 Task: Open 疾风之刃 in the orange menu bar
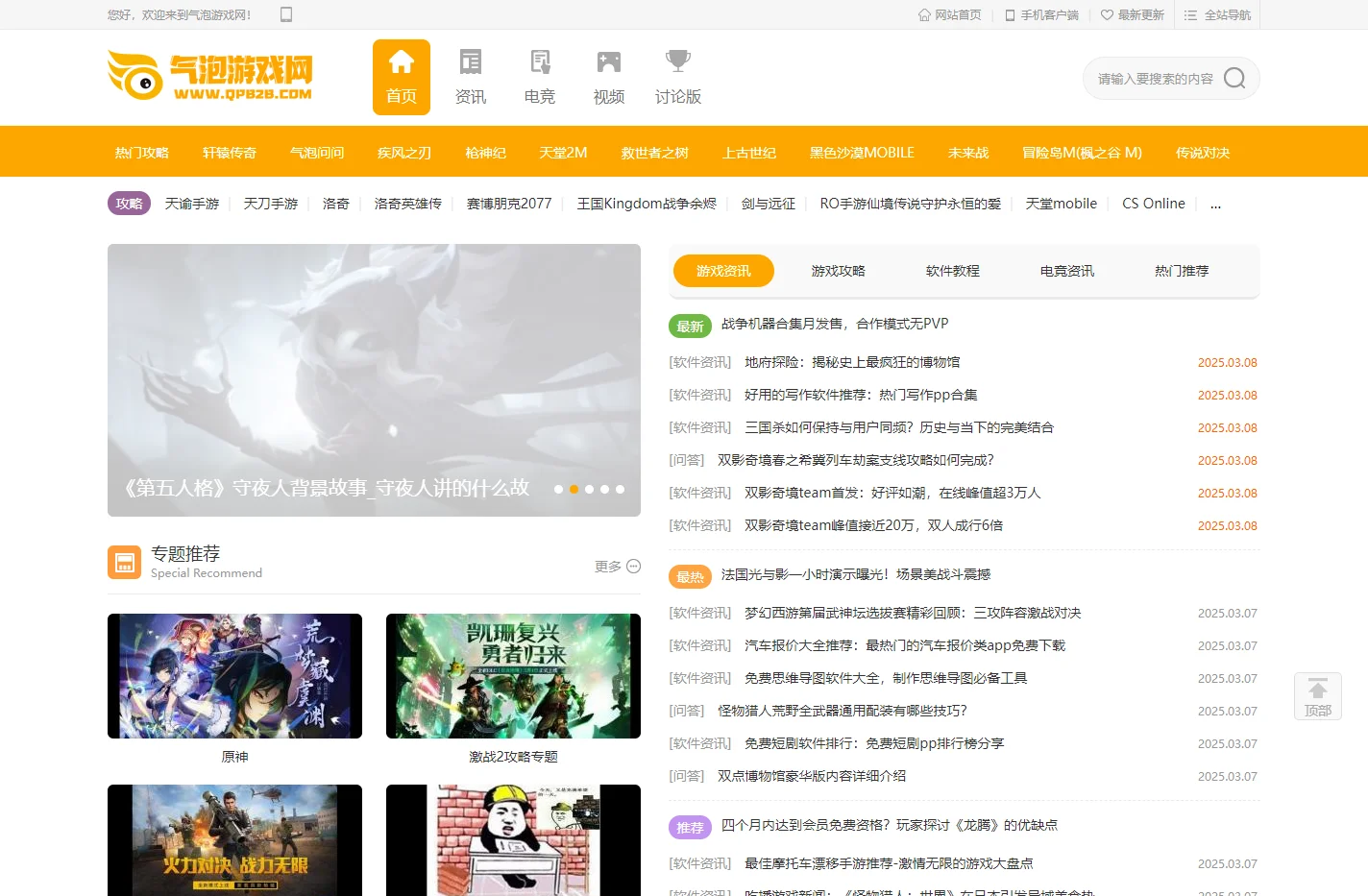[x=404, y=153]
